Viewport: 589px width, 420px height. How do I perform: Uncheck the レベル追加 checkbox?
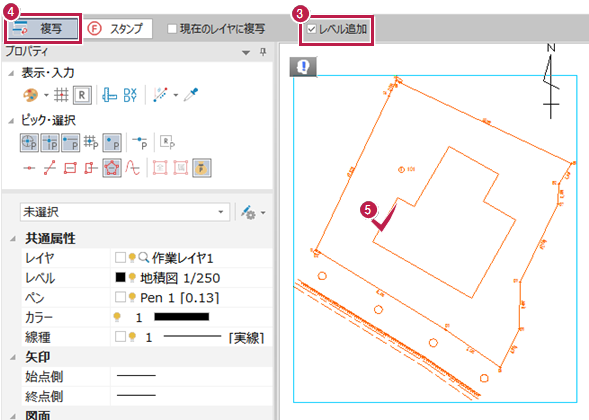coord(312,29)
